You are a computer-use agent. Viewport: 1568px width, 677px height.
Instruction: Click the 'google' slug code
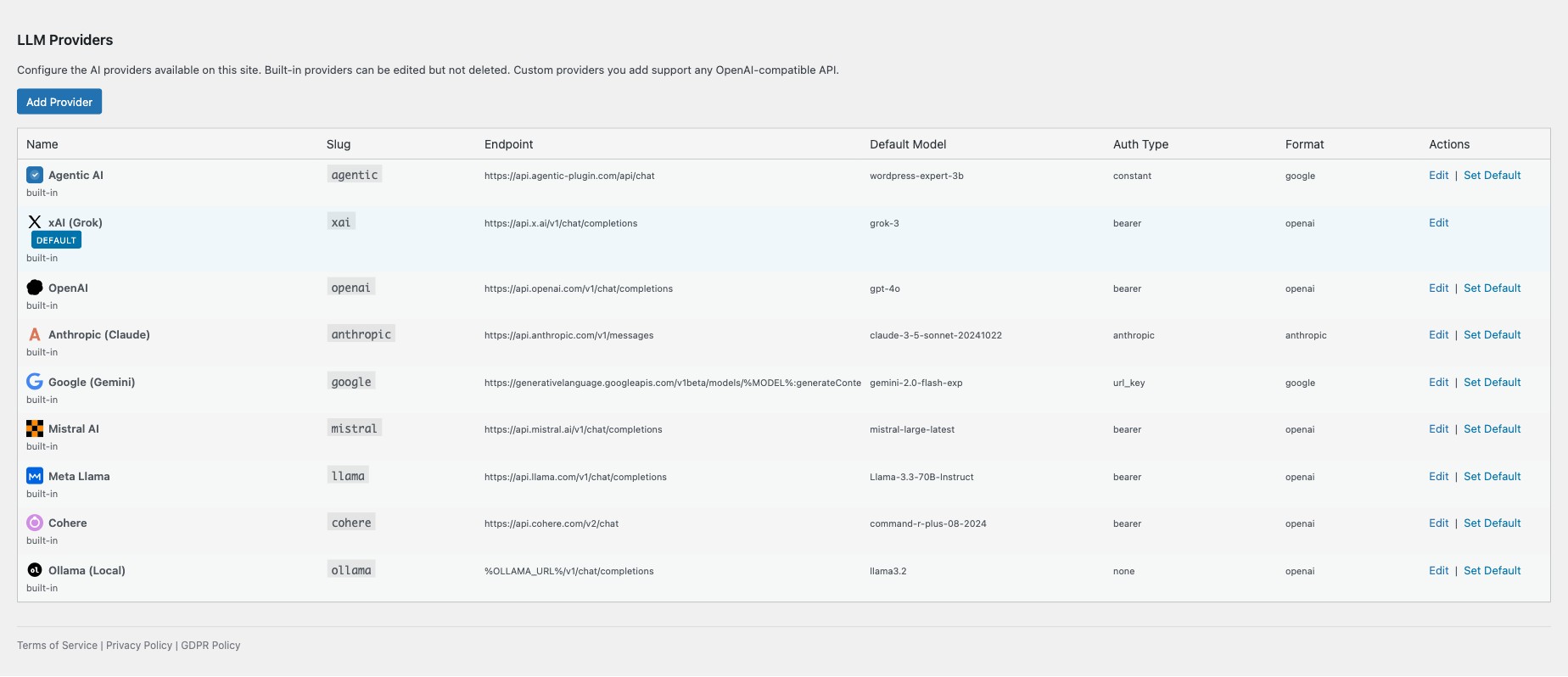(x=351, y=382)
